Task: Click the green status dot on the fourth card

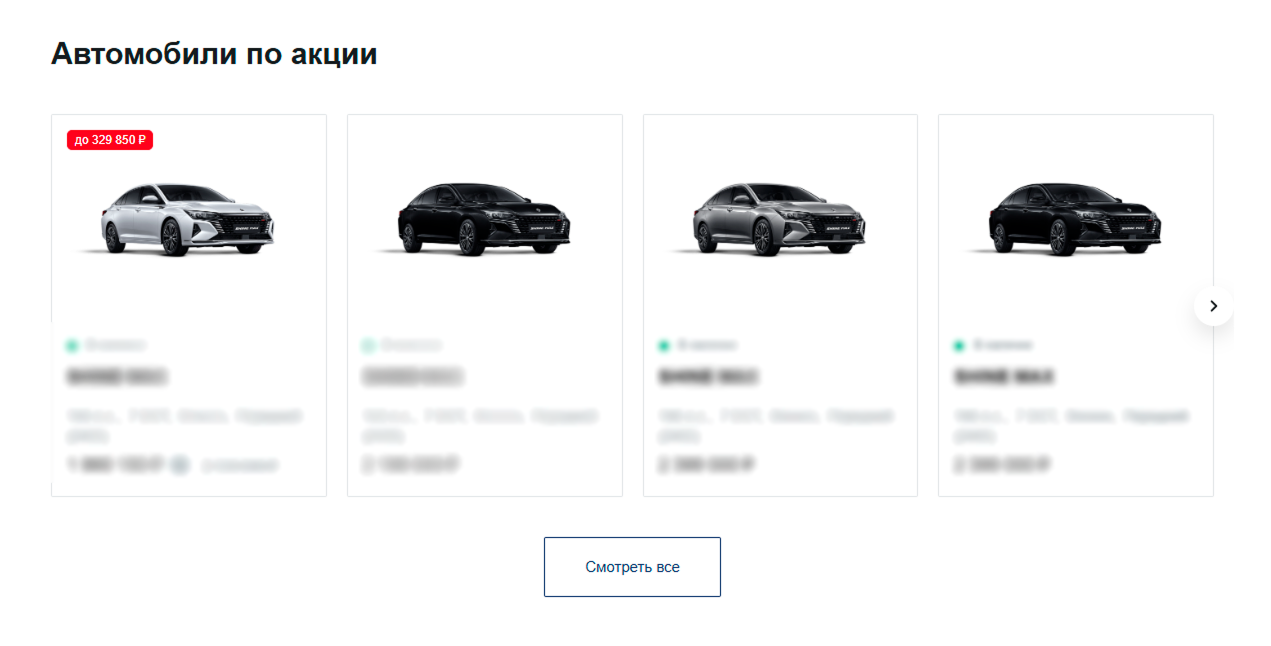Action: click(x=959, y=346)
